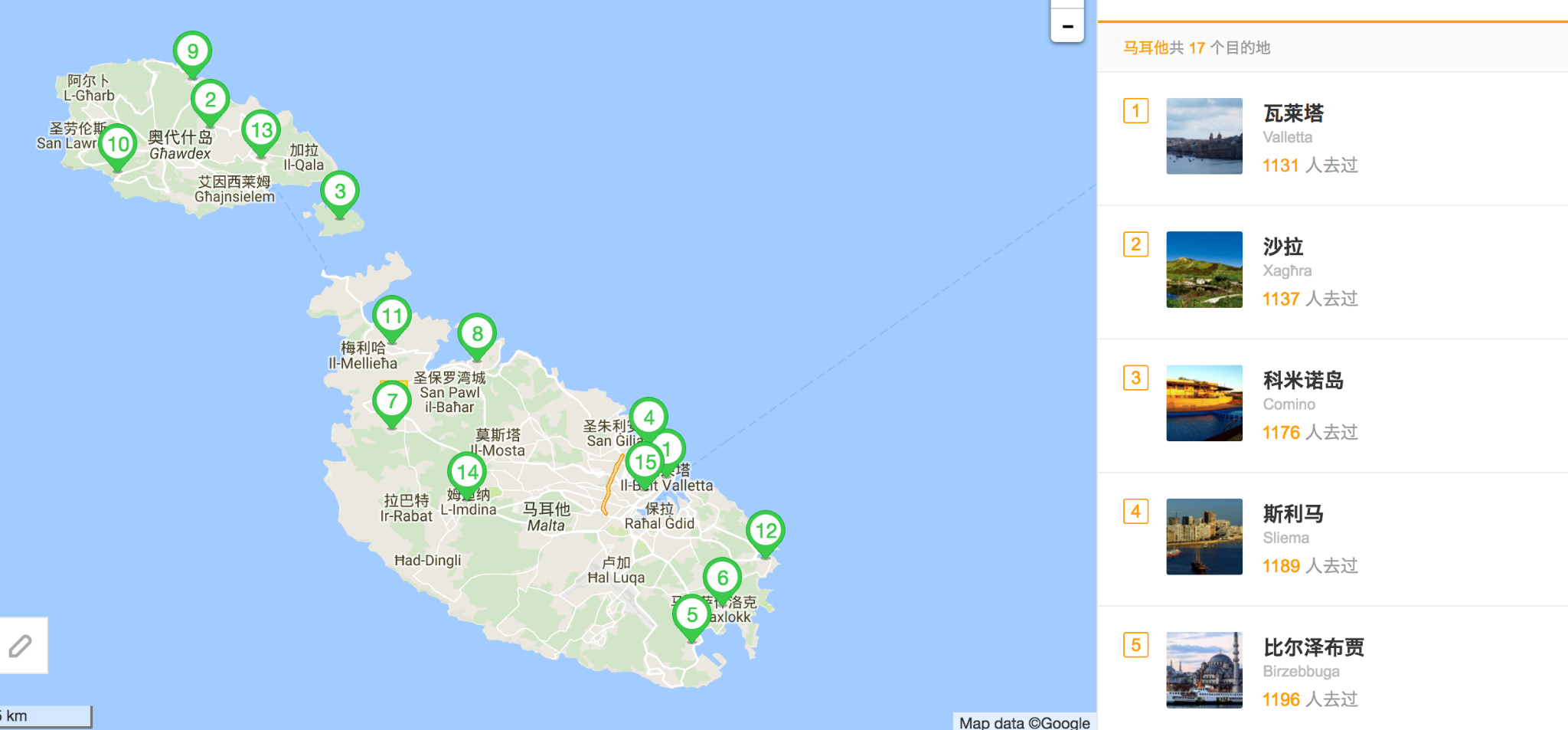
Task: Open map pin number 11 near Mellieha
Action: click(392, 316)
